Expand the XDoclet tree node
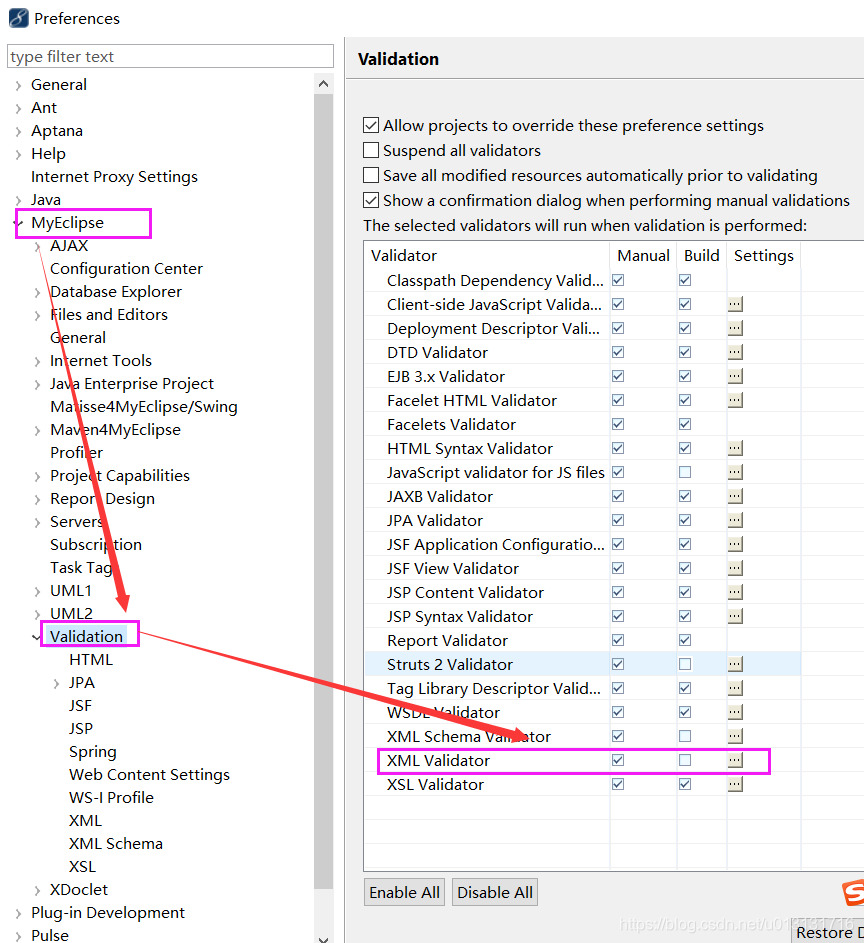Screen dimensions: 864x943 coord(37,890)
